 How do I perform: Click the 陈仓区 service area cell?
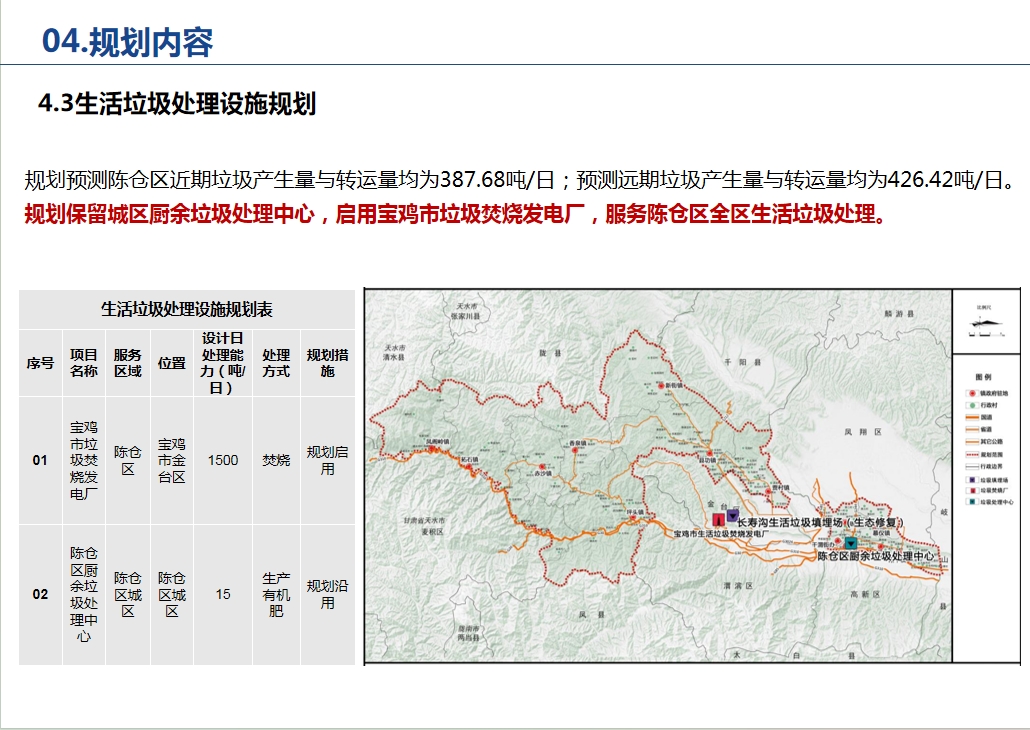127,460
